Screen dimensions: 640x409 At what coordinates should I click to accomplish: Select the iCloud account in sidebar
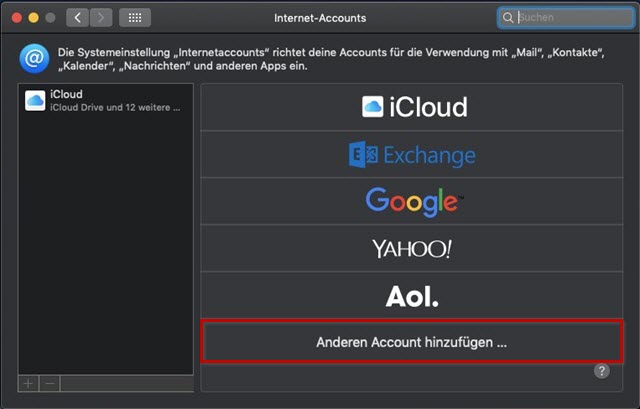[x=106, y=100]
